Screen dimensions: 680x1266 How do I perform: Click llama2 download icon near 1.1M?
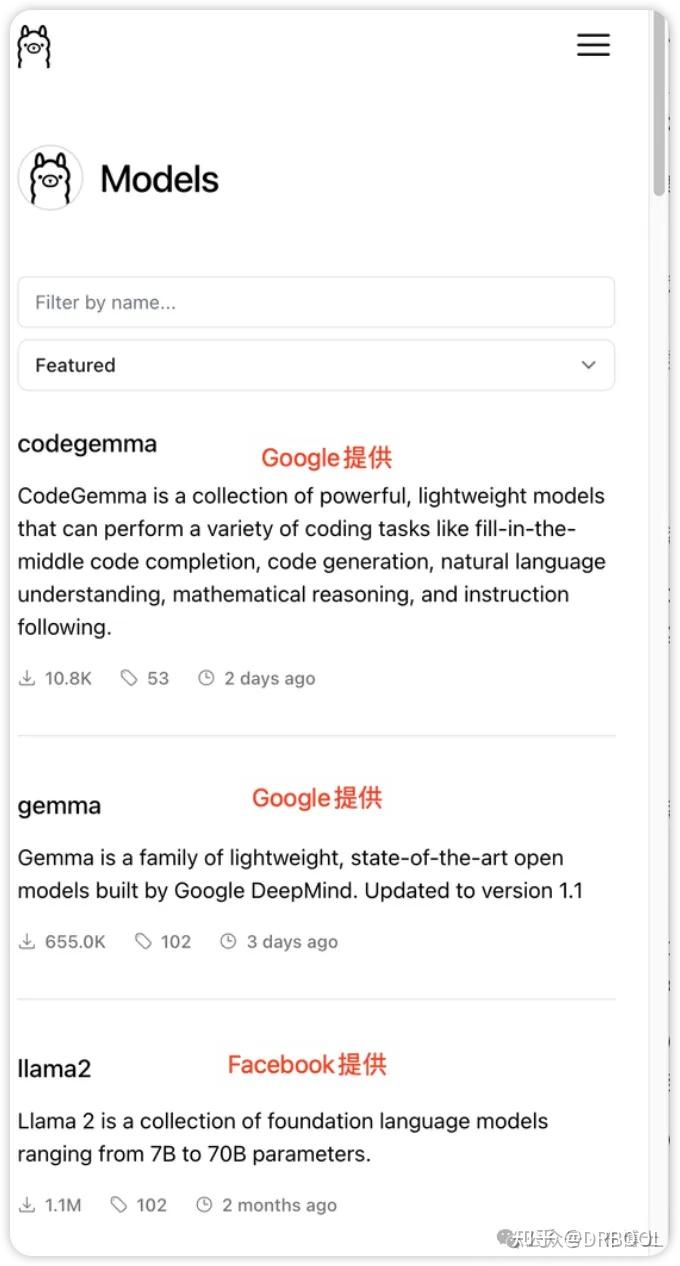click(27, 1205)
